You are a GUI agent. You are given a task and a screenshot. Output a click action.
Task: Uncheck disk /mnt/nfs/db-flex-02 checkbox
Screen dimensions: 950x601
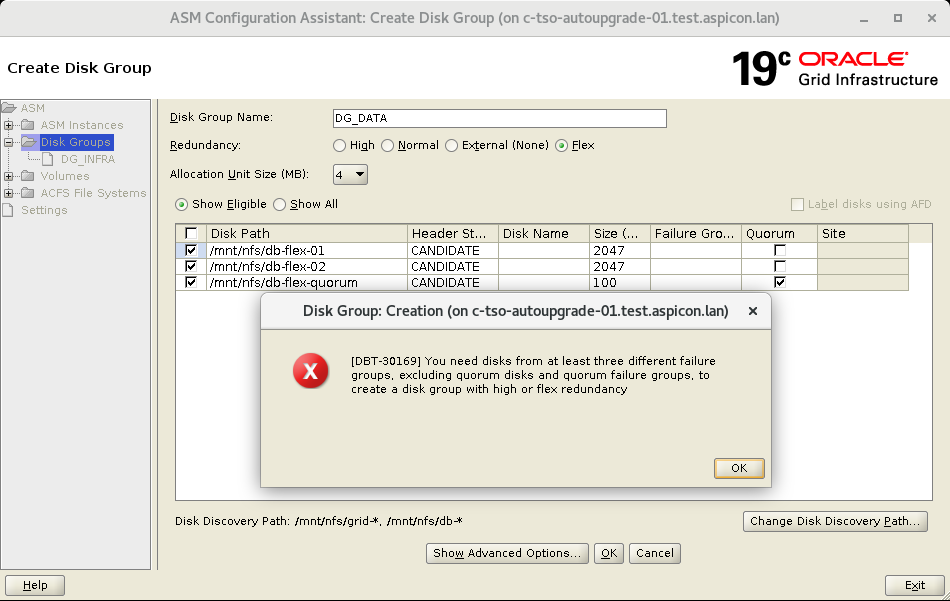click(191, 266)
